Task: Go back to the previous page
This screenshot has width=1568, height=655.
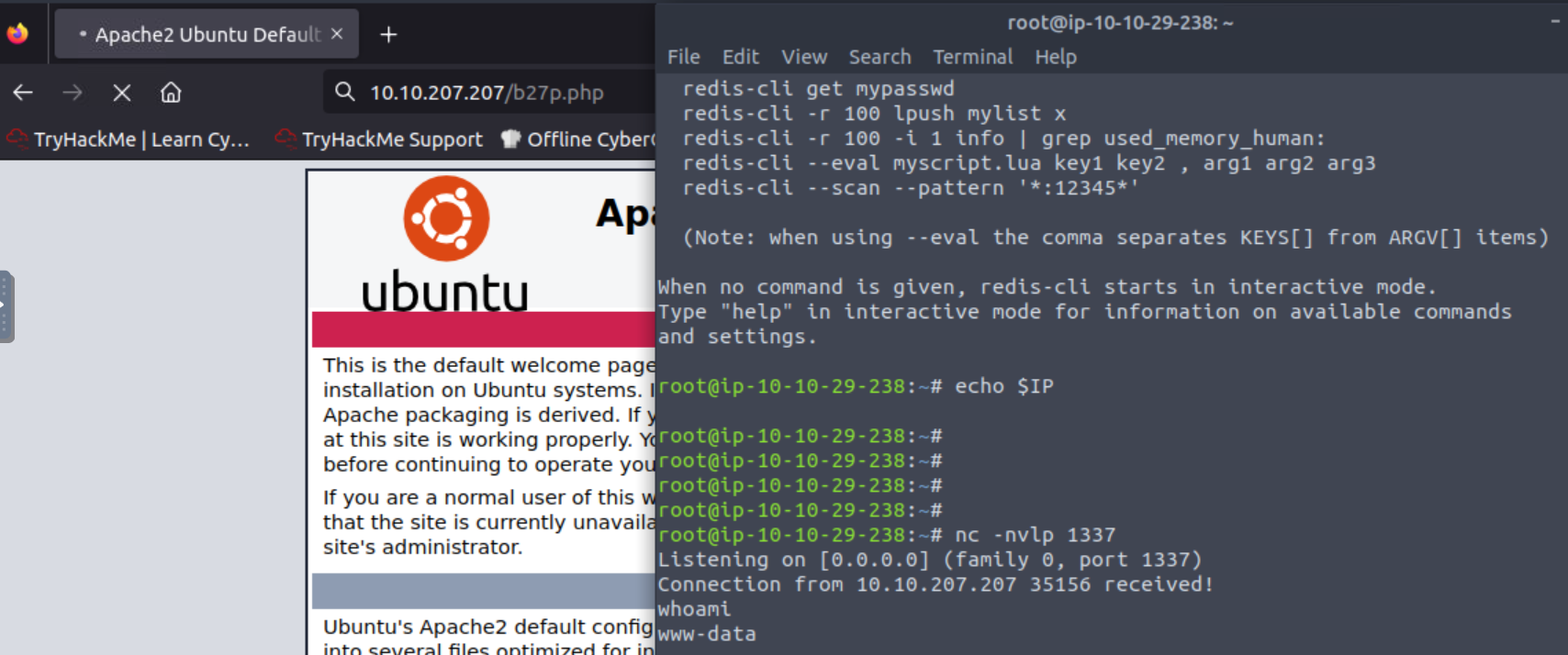Action: (23, 93)
